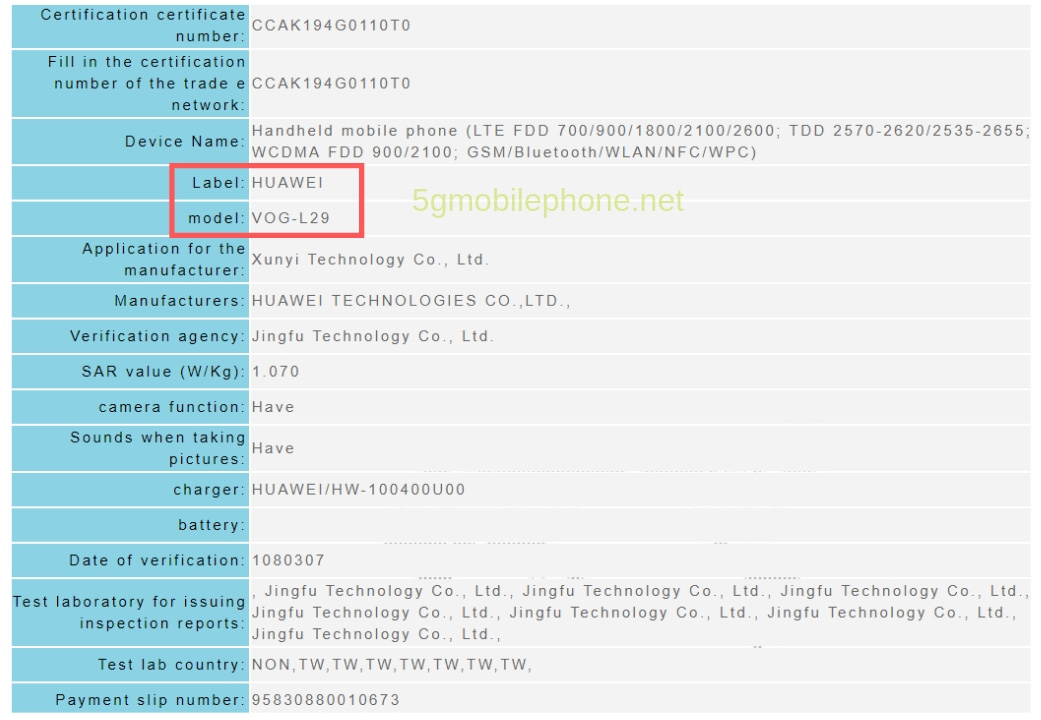Click 'Sounds when taking pictures:' label

tap(158, 448)
